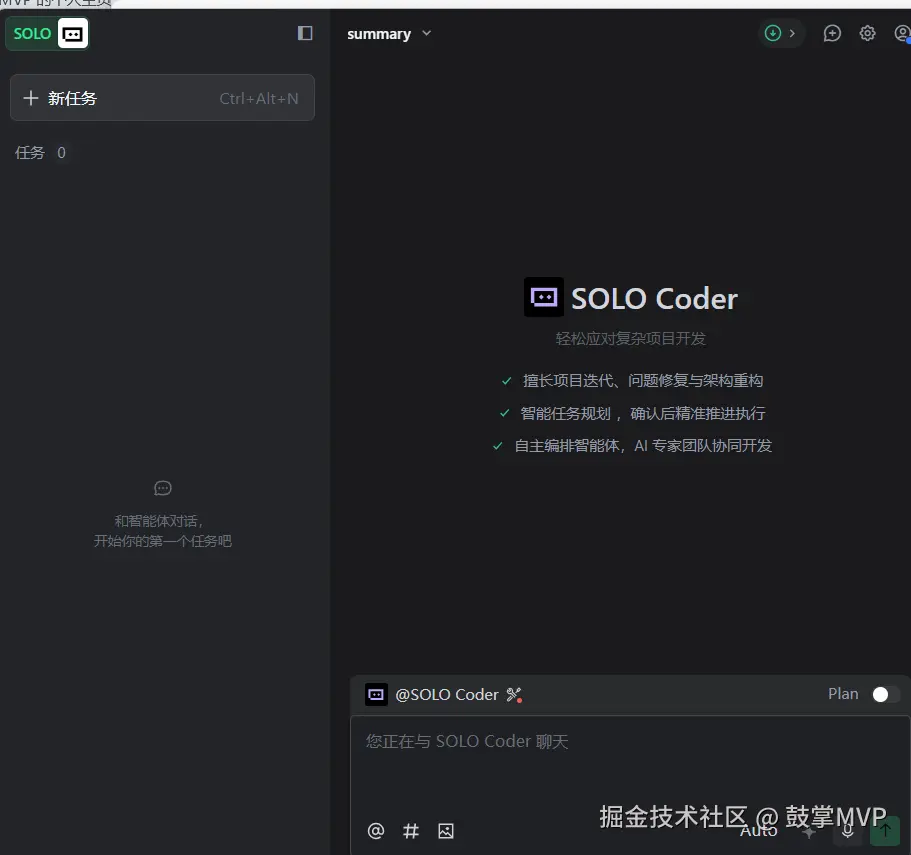Image resolution: width=911 pixels, height=855 pixels.
Task: Click the SOLO Coder robot icon in header
Action: pyautogui.click(x=73, y=34)
